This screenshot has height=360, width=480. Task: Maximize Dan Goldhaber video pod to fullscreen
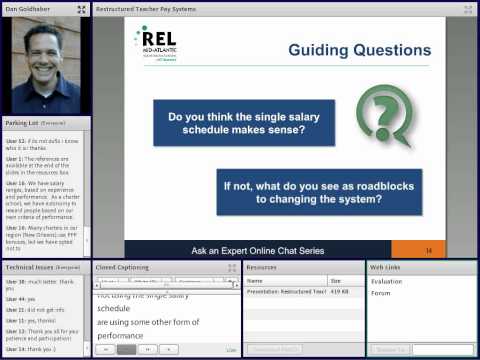tap(81, 10)
